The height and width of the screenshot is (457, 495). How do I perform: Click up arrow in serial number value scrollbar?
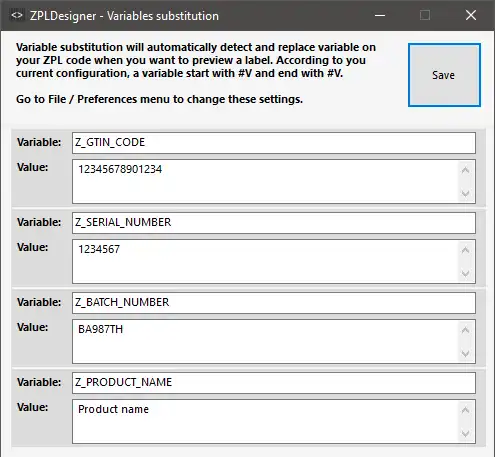click(465, 250)
